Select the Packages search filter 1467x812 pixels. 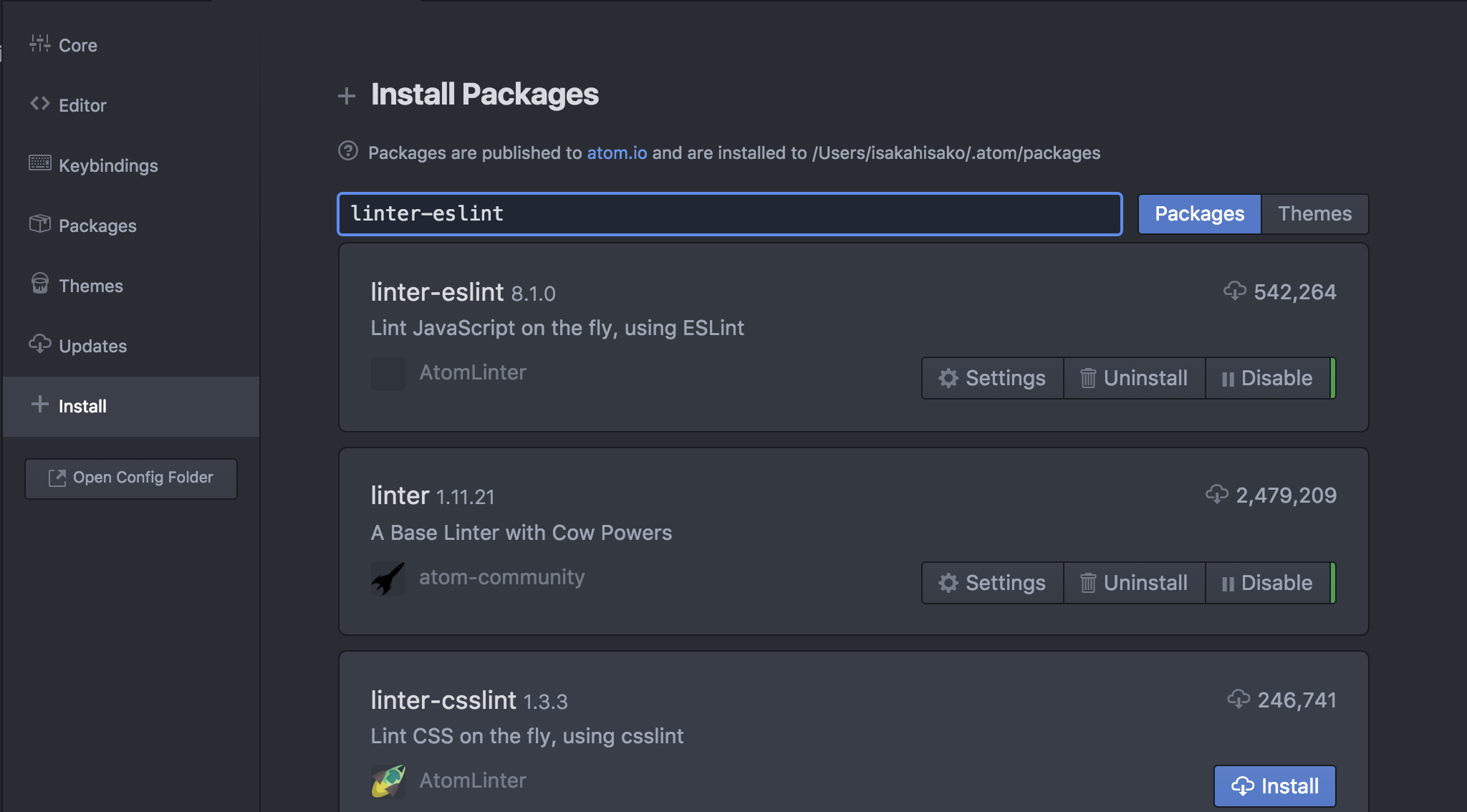coord(1199,213)
